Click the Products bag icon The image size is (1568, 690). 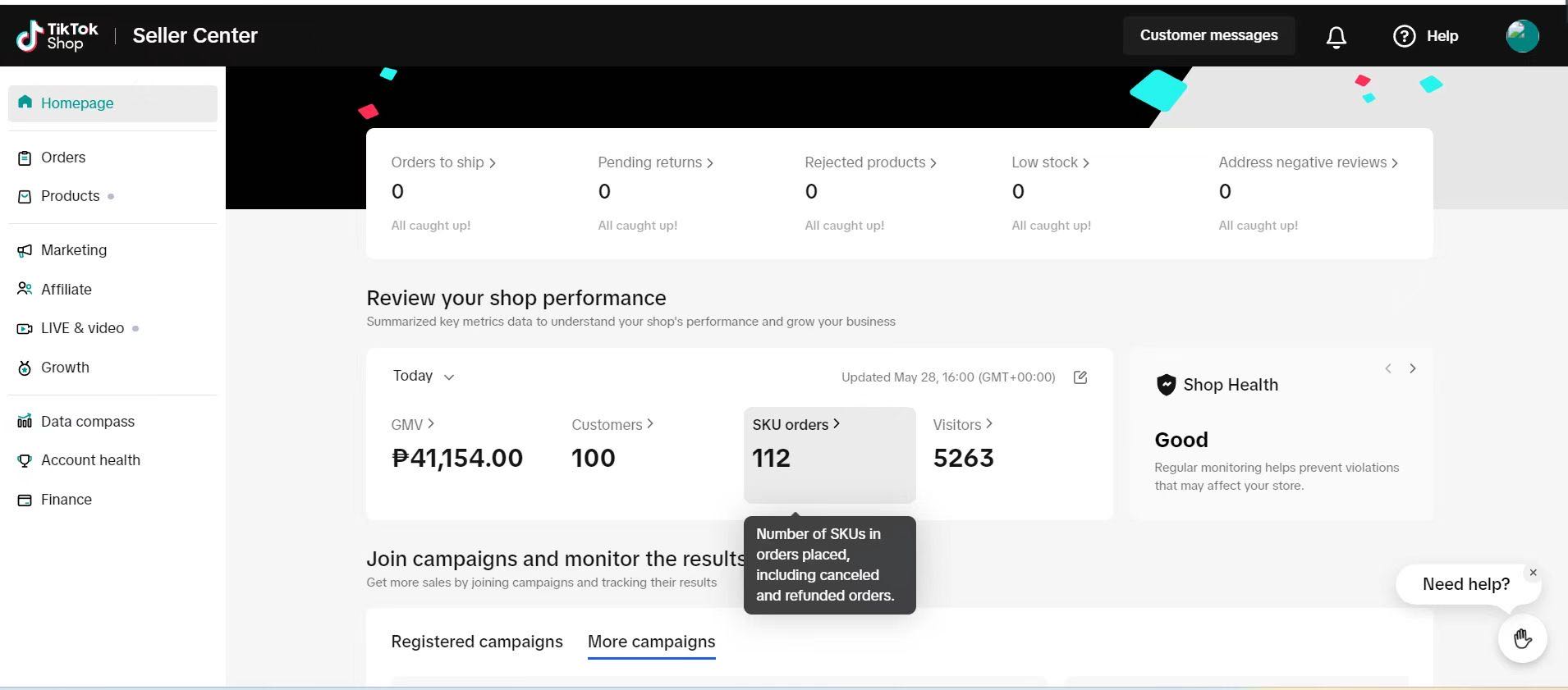coord(25,196)
